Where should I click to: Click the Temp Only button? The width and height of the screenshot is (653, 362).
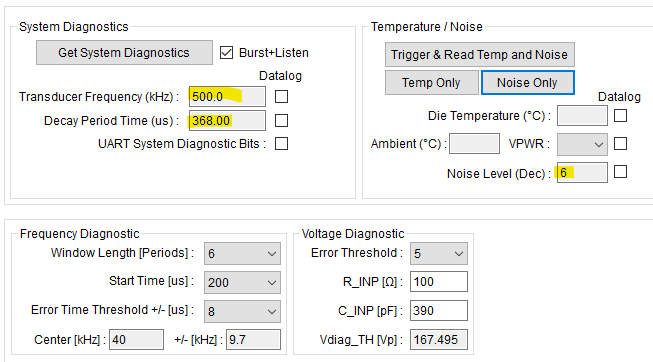tap(431, 82)
